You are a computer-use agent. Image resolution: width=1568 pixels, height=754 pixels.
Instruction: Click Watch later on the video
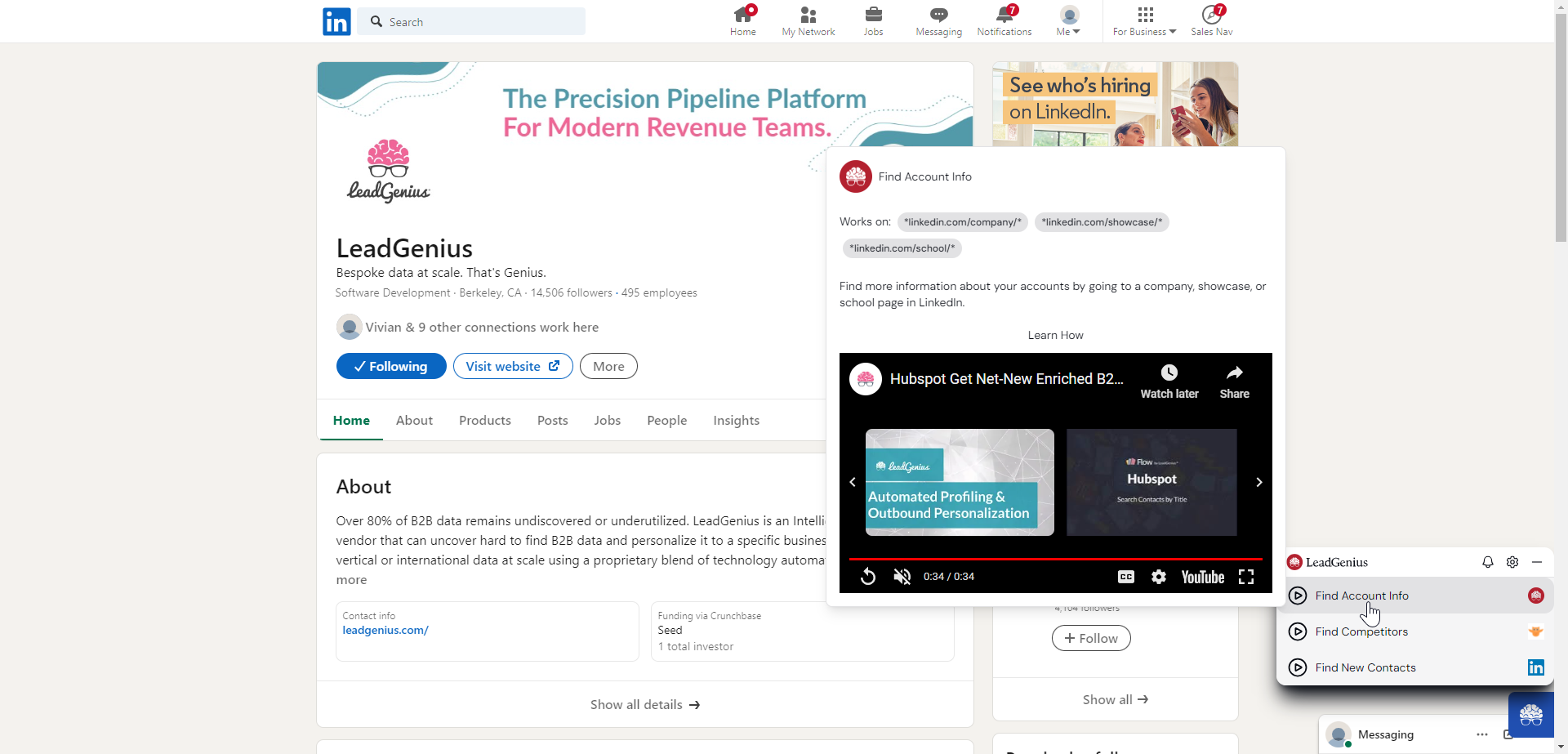pyautogui.click(x=1169, y=381)
